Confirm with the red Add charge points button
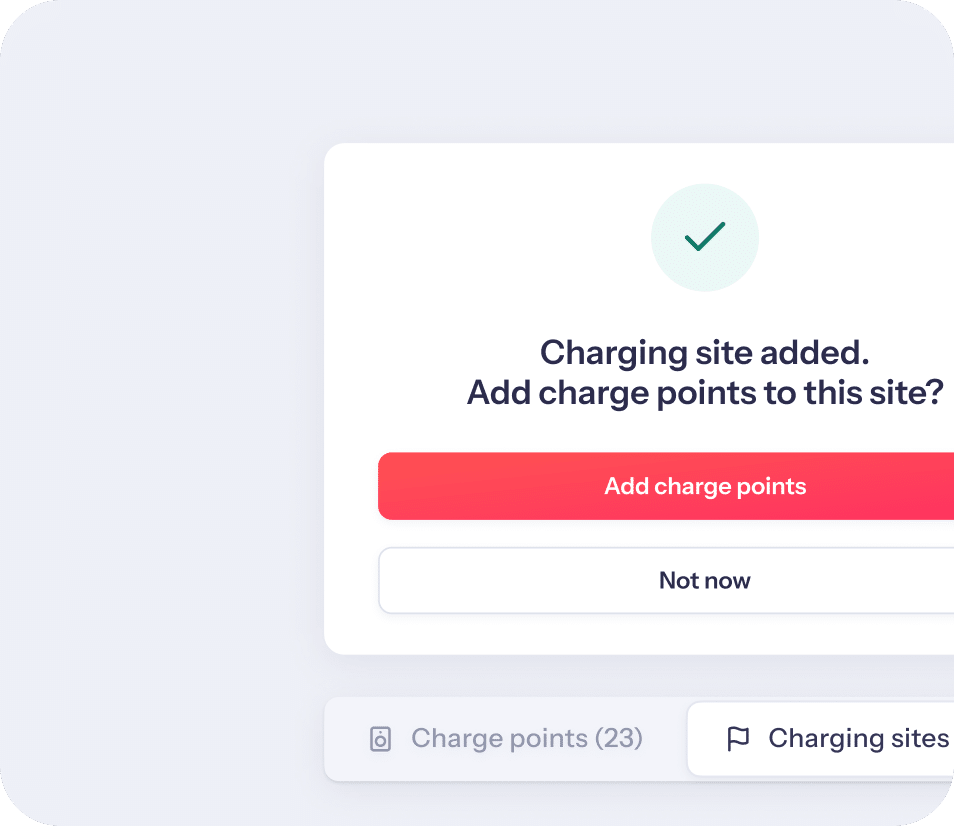 (666, 486)
